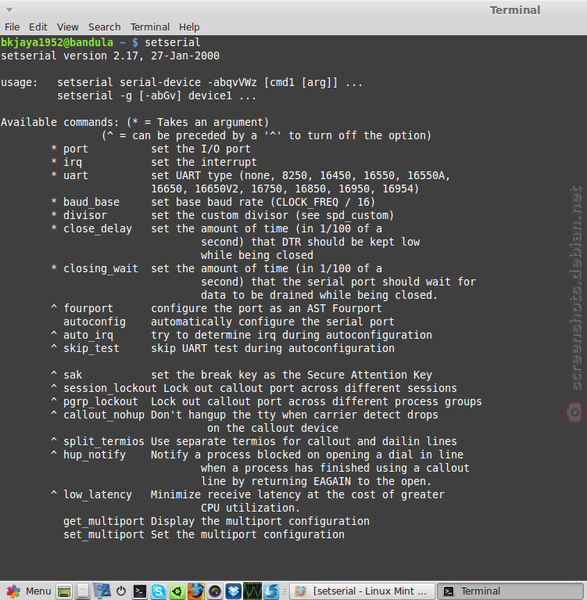
Task: Open the Search menu
Action: pyautogui.click(x=104, y=27)
